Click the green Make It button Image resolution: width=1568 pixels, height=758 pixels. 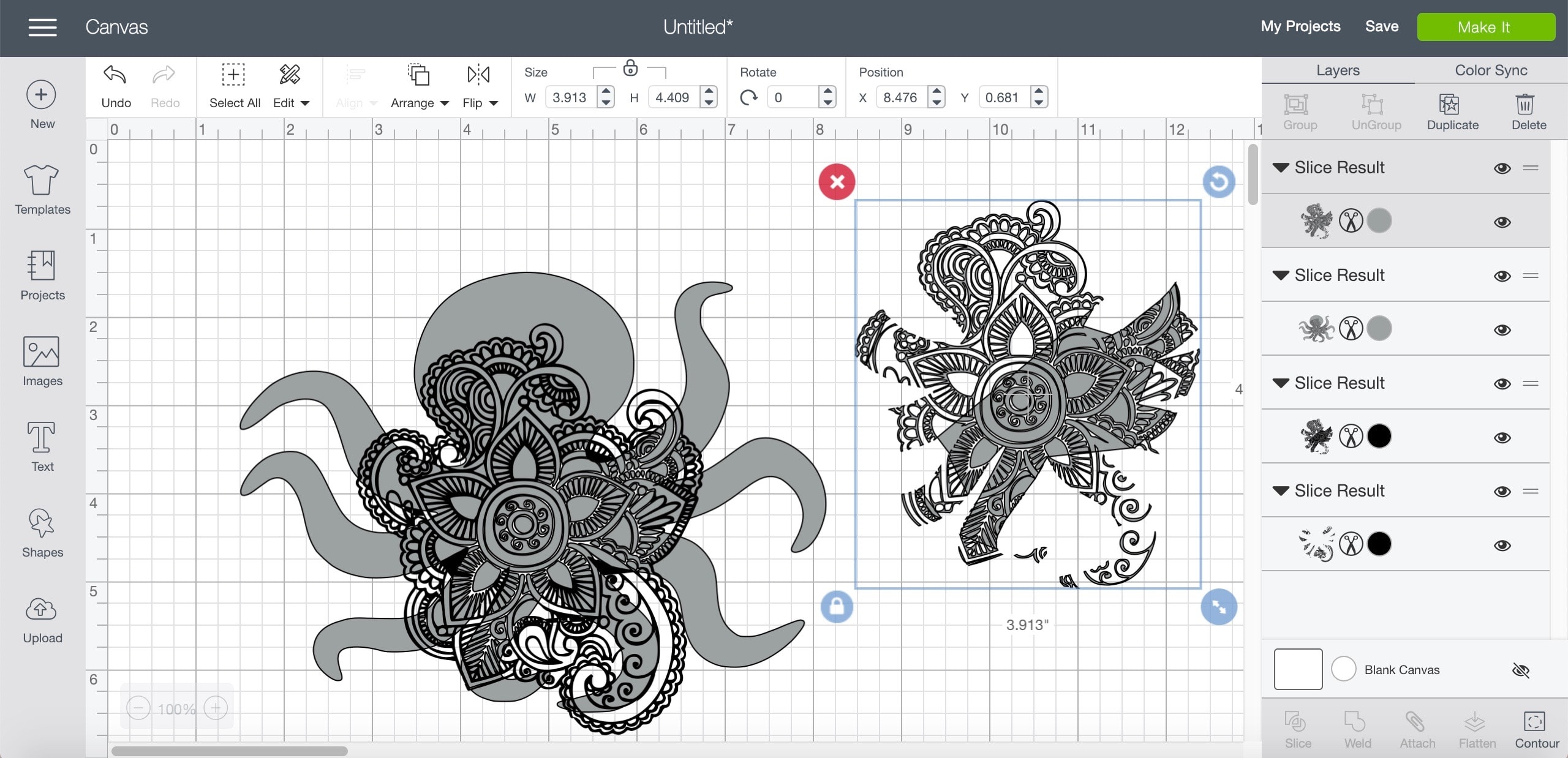[x=1486, y=27]
